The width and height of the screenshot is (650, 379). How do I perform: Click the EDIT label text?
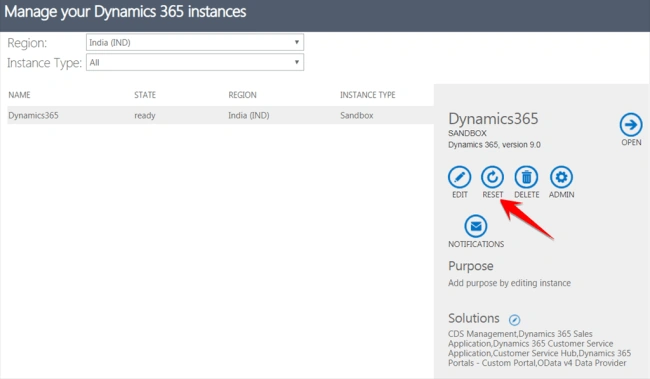pyautogui.click(x=460, y=194)
